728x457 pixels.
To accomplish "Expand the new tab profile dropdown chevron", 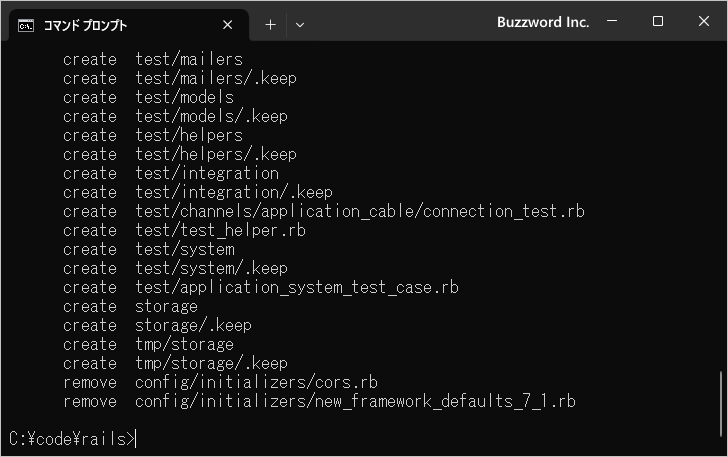I will 300,24.
